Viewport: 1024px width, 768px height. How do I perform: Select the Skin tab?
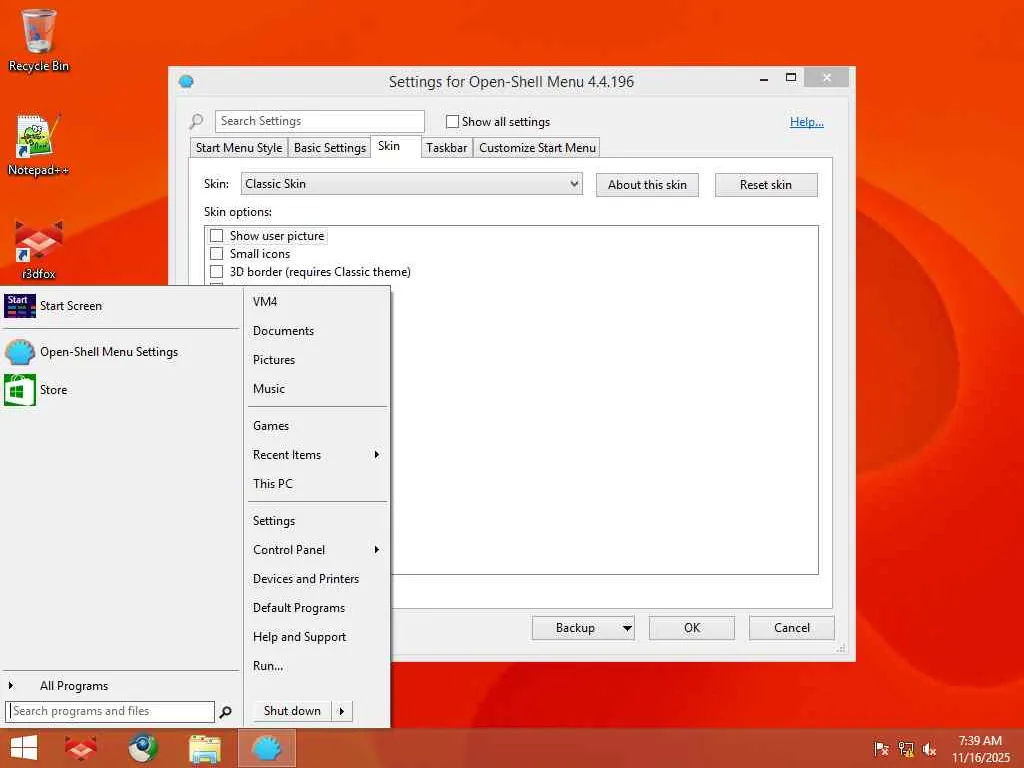pos(389,146)
